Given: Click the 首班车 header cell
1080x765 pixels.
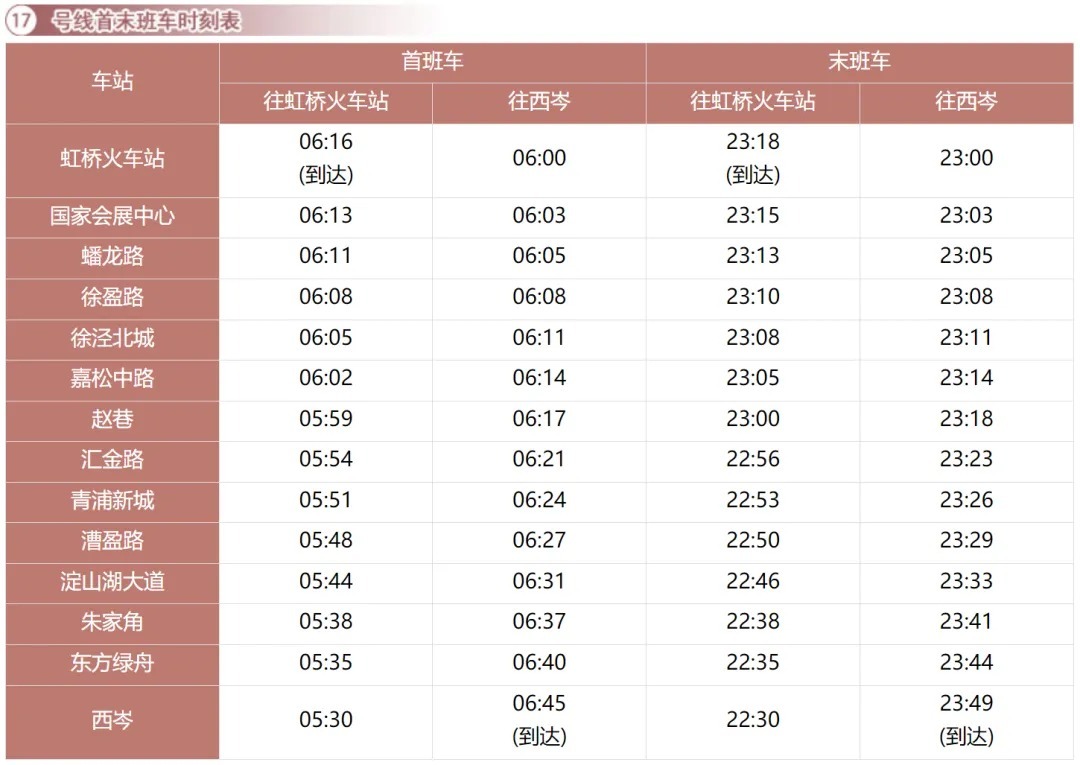Looking at the screenshot, I should click(x=432, y=61).
